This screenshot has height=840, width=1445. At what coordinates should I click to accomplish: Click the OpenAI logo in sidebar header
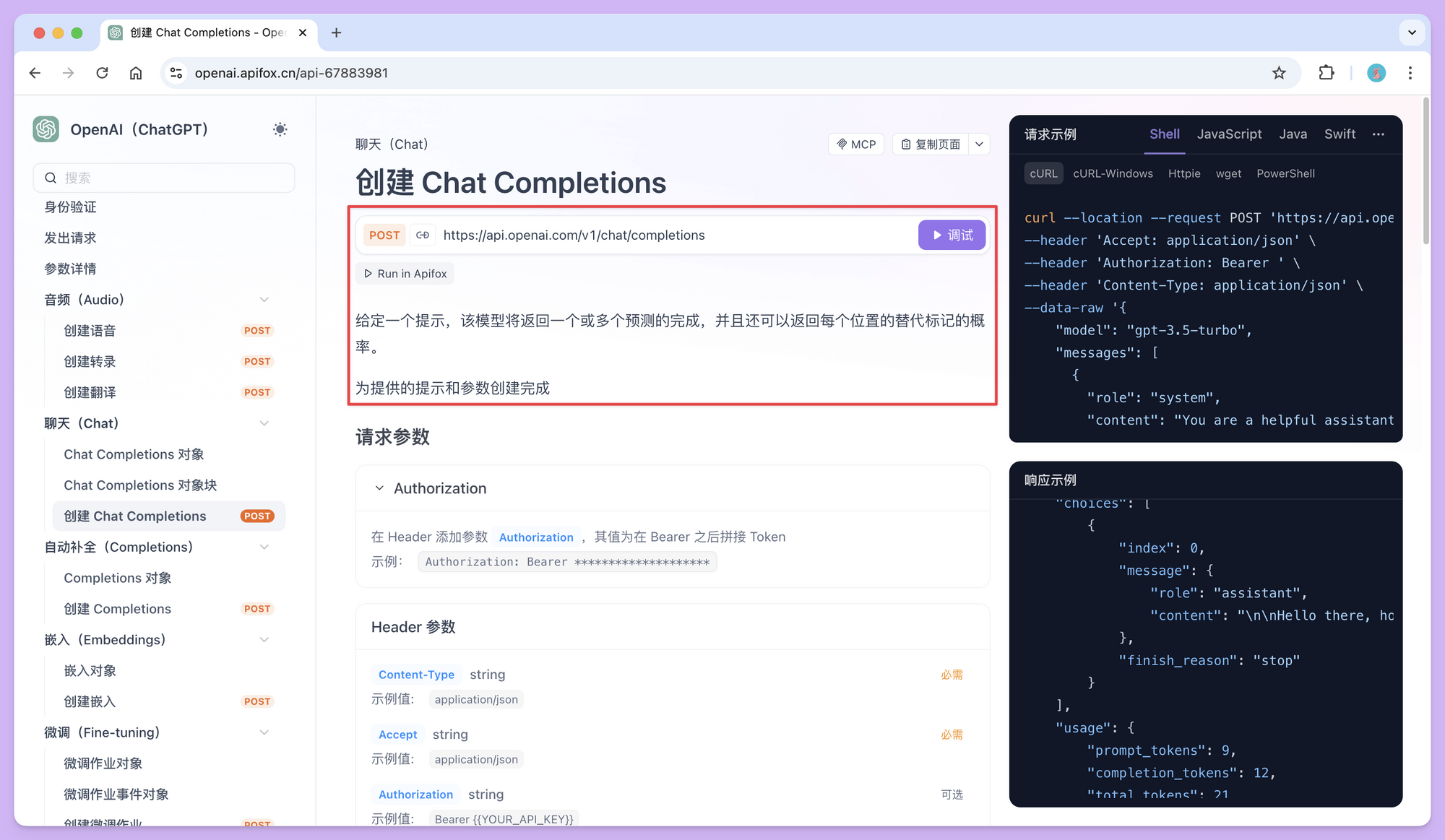[46, 129]
